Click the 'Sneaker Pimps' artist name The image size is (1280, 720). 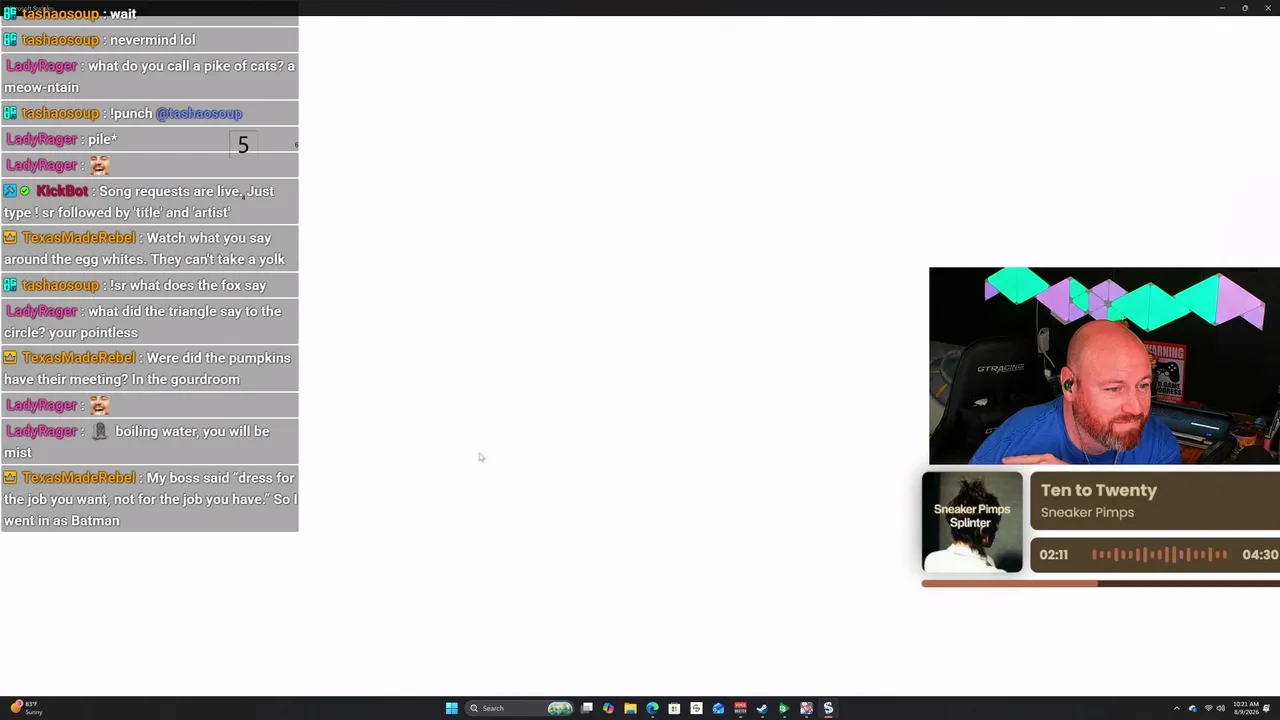(x=1087, y=512)
